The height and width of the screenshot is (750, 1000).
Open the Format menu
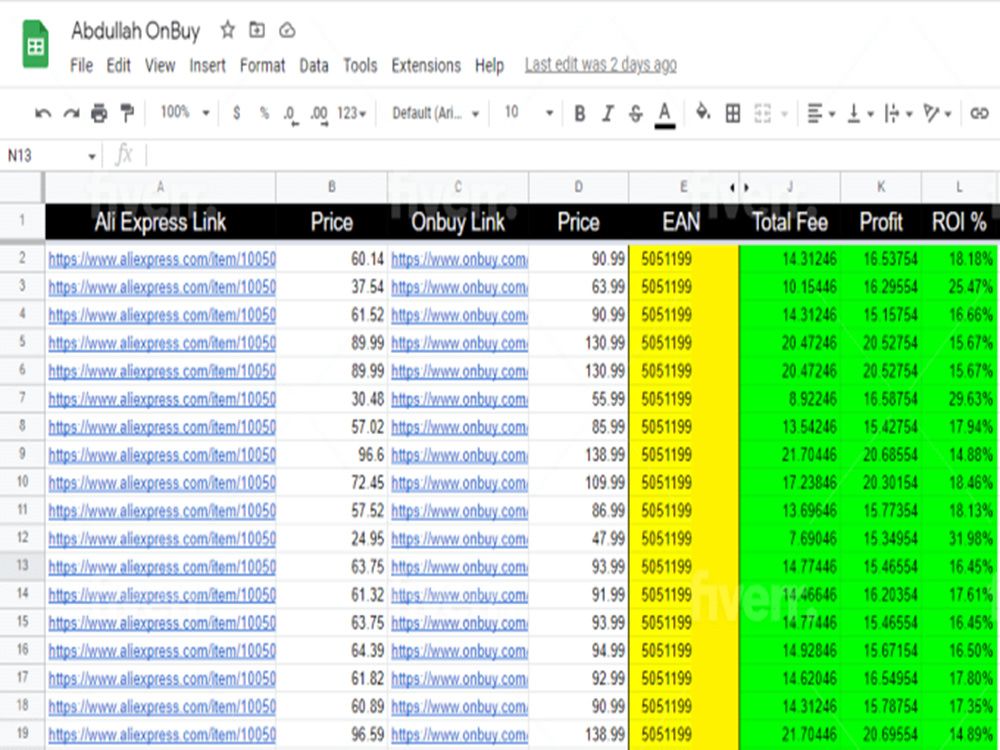point(263,66)
